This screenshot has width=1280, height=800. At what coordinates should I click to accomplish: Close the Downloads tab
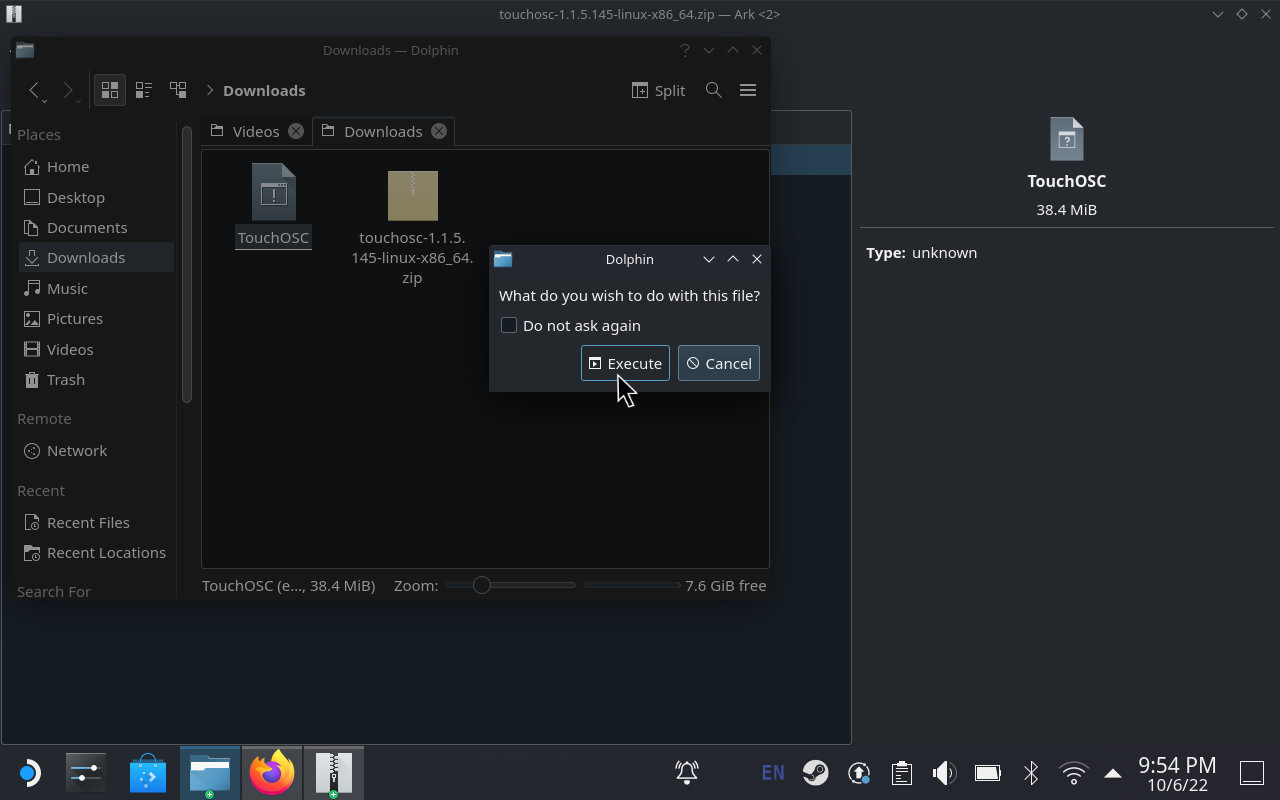[x=439, y=131]
